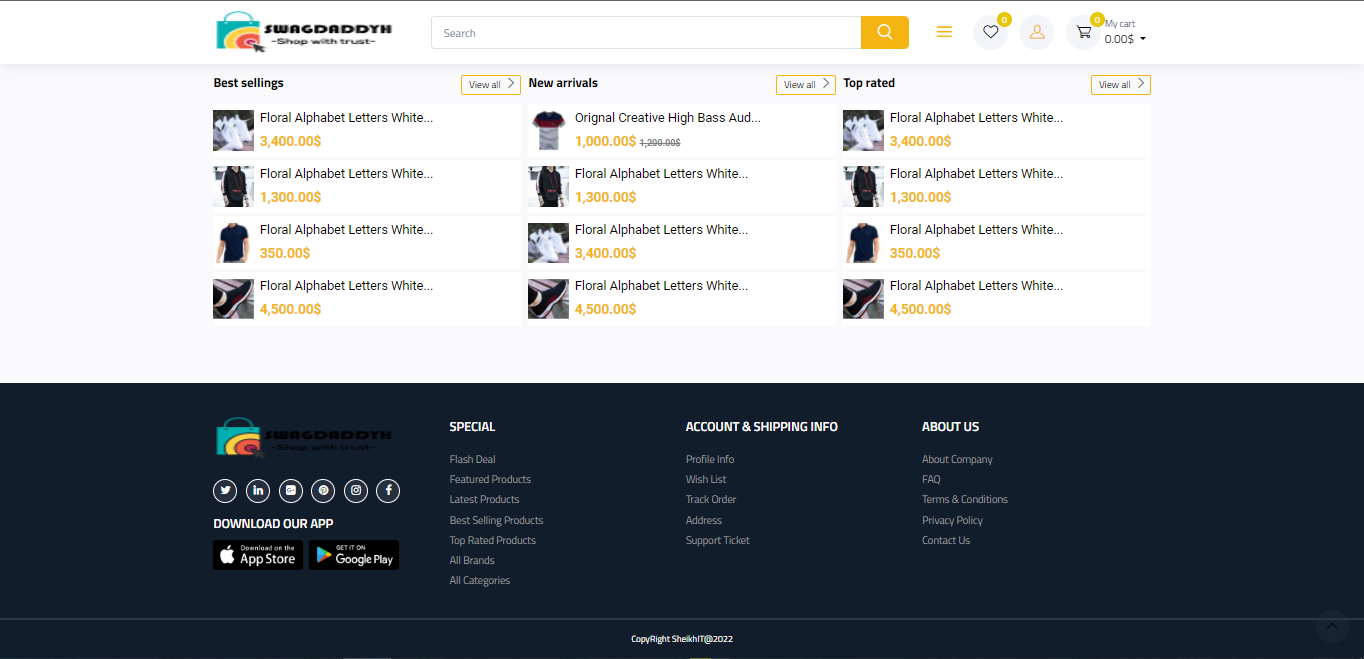Open the wishlist heart icon
Image resolution: width=1364 pixels, height=659 pixels.
coord(990,32)
